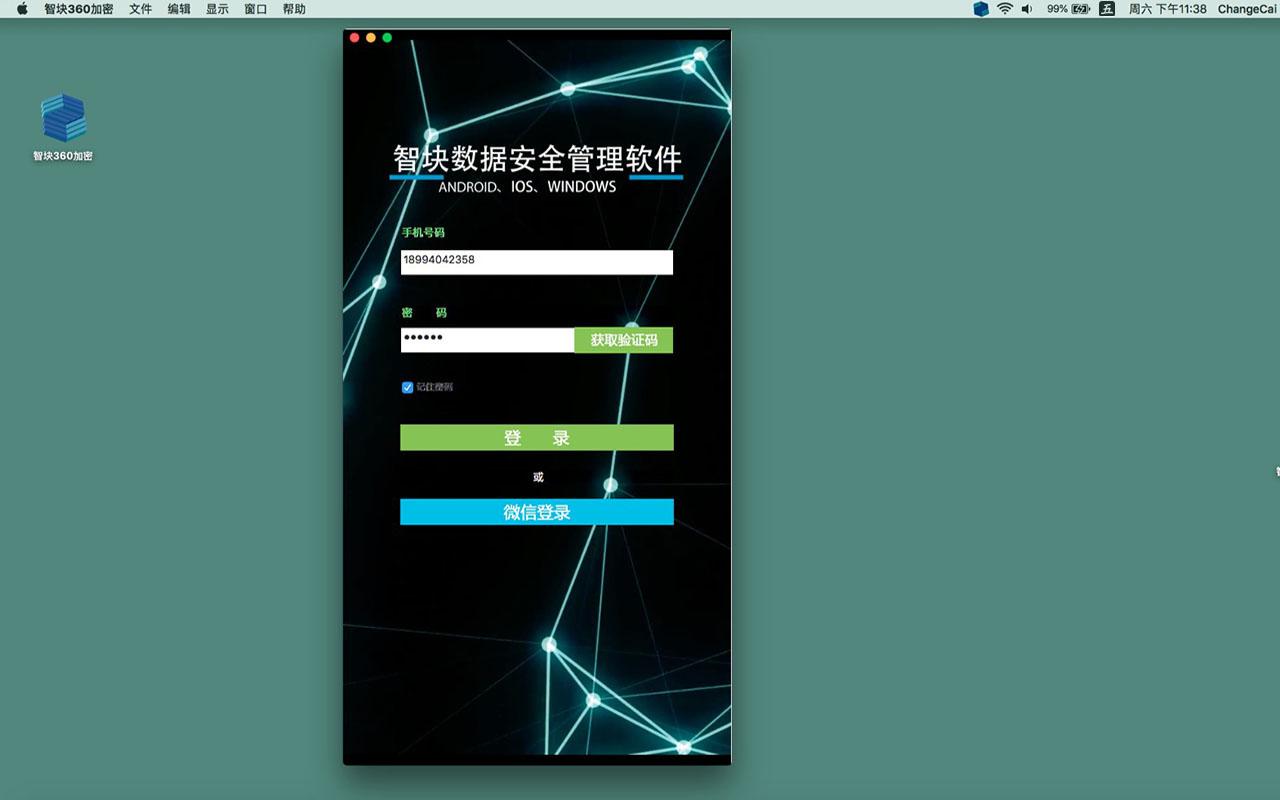Click the blue 微信登录 button
Viewport: 1280px width, 800px height.
(537, 512)
